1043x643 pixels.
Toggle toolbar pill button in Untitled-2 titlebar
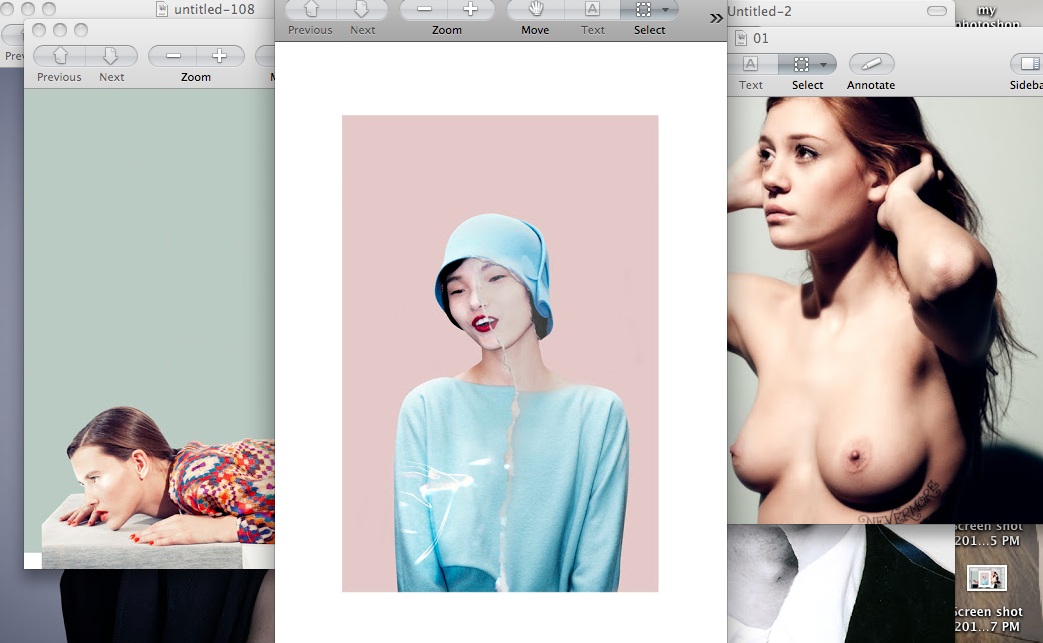coord(937,11)
